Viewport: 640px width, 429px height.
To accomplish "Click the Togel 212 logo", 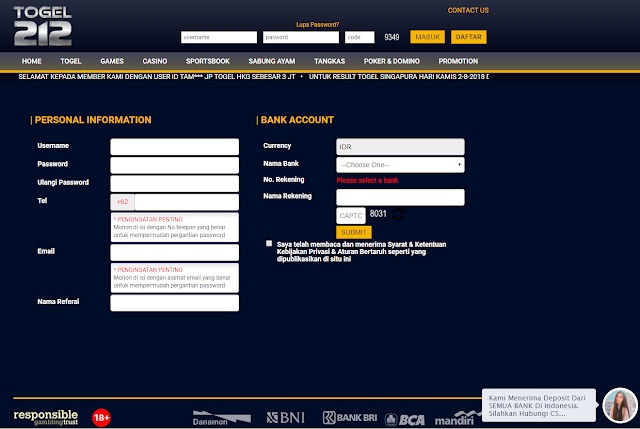I will coord(42,26).
